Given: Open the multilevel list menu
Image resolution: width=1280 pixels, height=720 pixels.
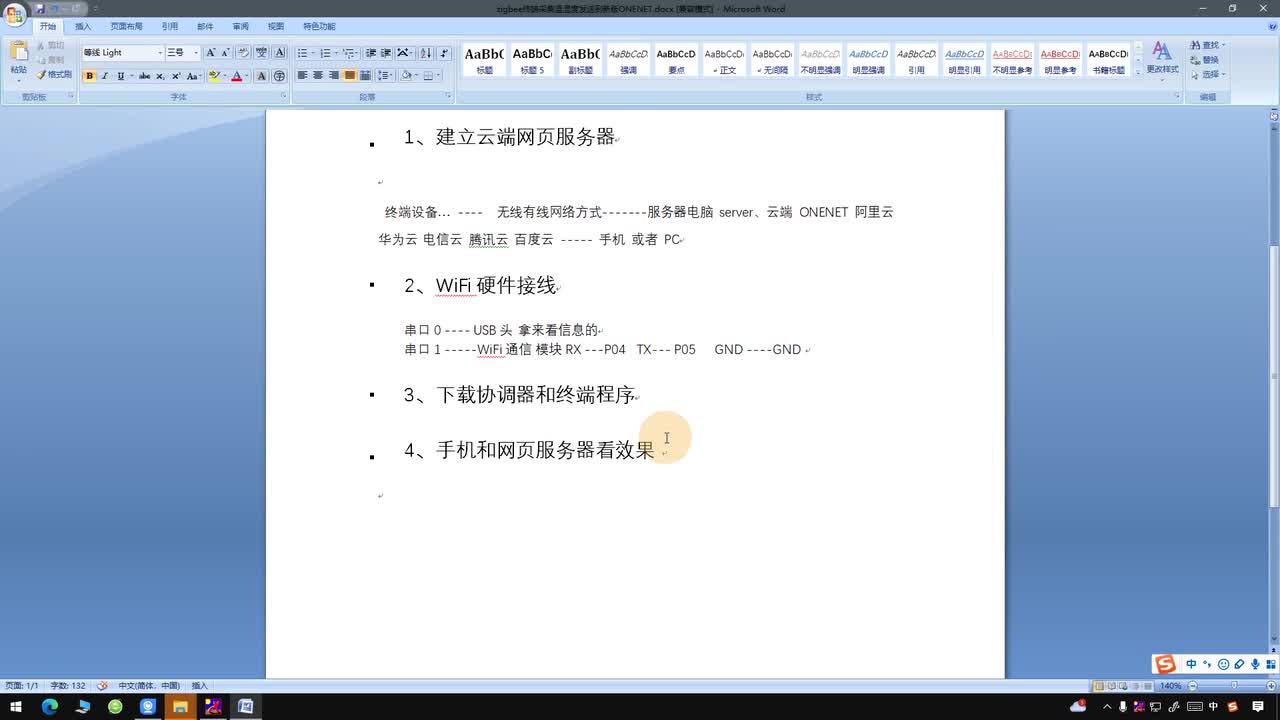Looking at the screenshot, I should point(350,52).
